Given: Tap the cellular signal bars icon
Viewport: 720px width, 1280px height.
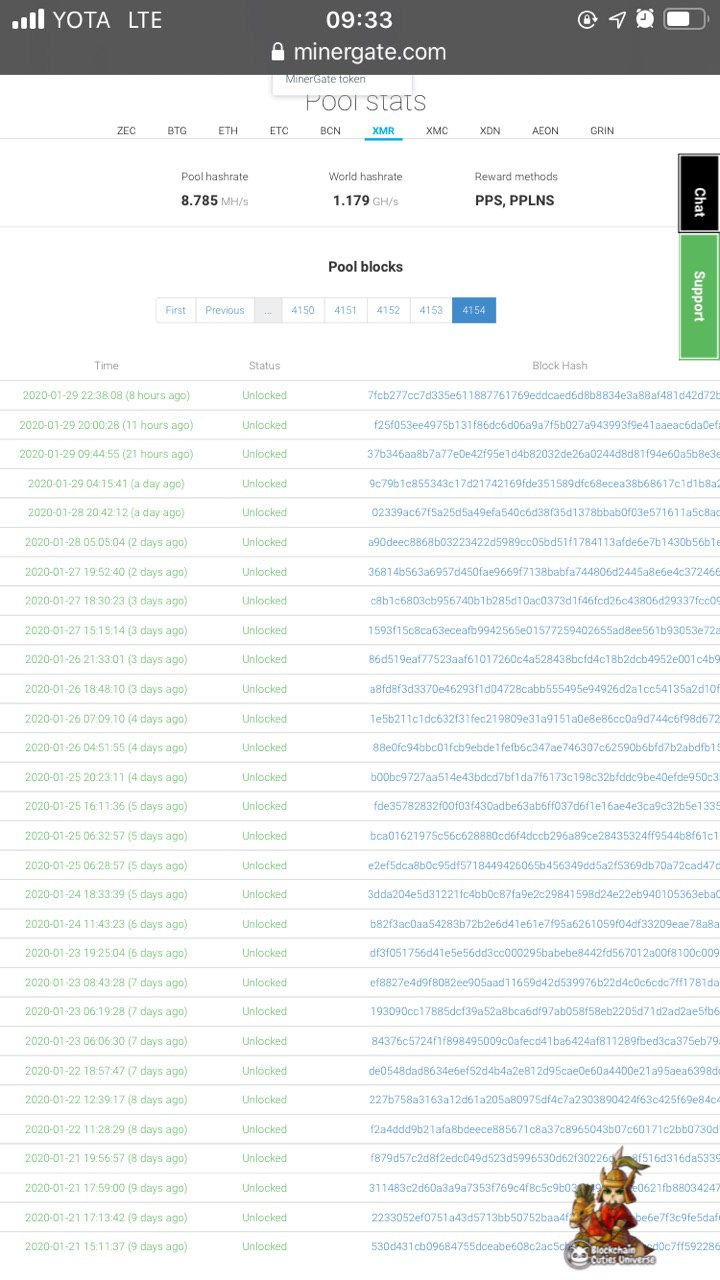Looking at the screenshot, I should (28, 19).
